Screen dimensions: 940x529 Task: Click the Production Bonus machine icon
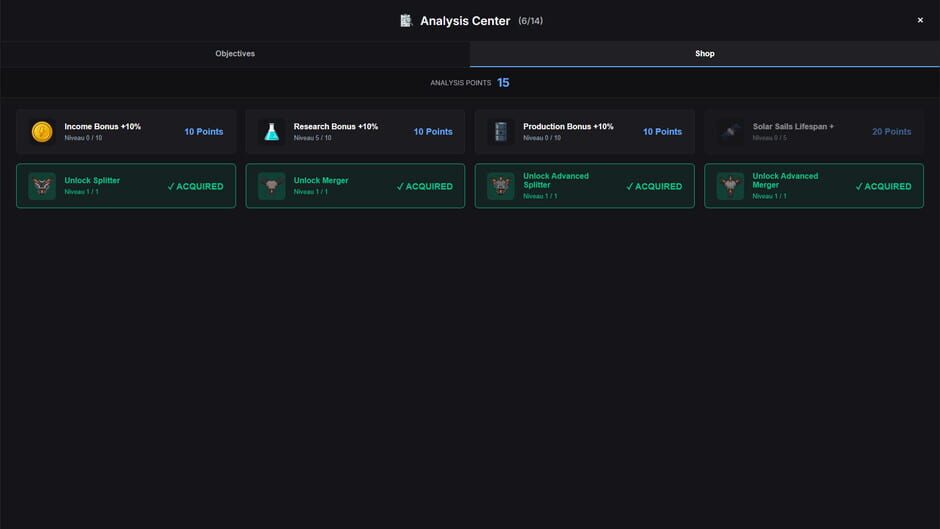[501, 131]
